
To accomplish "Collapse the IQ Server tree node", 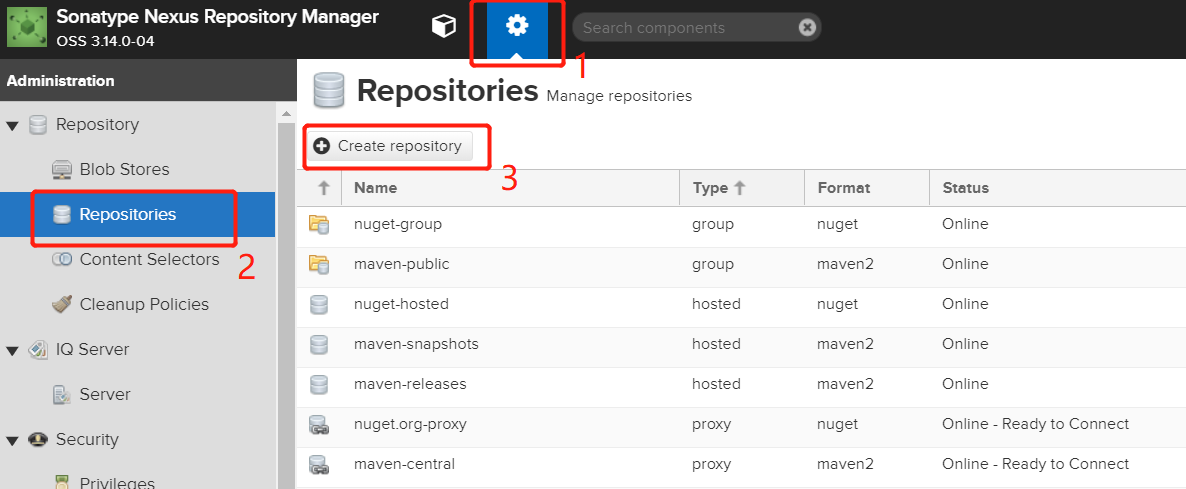I will (12, 350).
